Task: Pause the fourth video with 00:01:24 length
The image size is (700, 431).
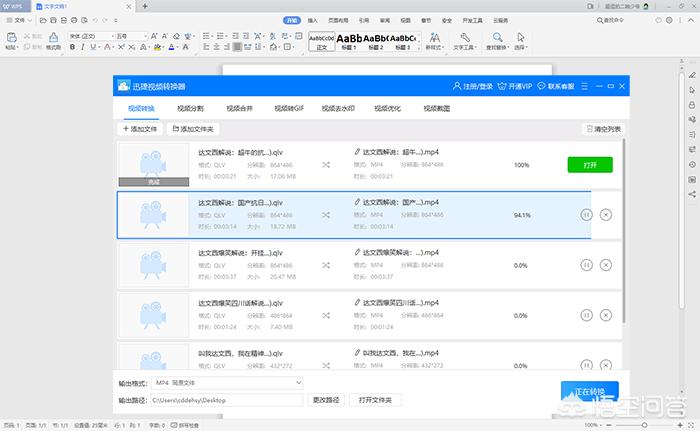Action: (586, 315)
